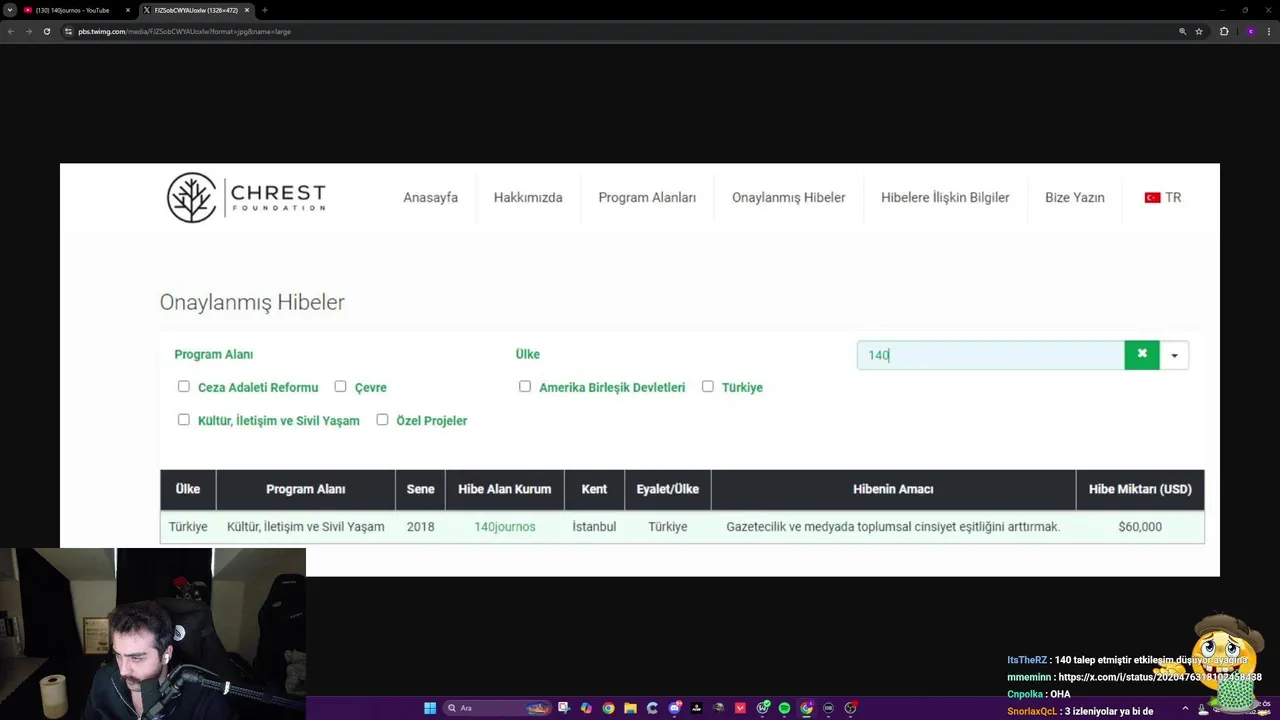Click the green X clear search button
This screenshot has width=1280, height=720.
coord(1142,355)
